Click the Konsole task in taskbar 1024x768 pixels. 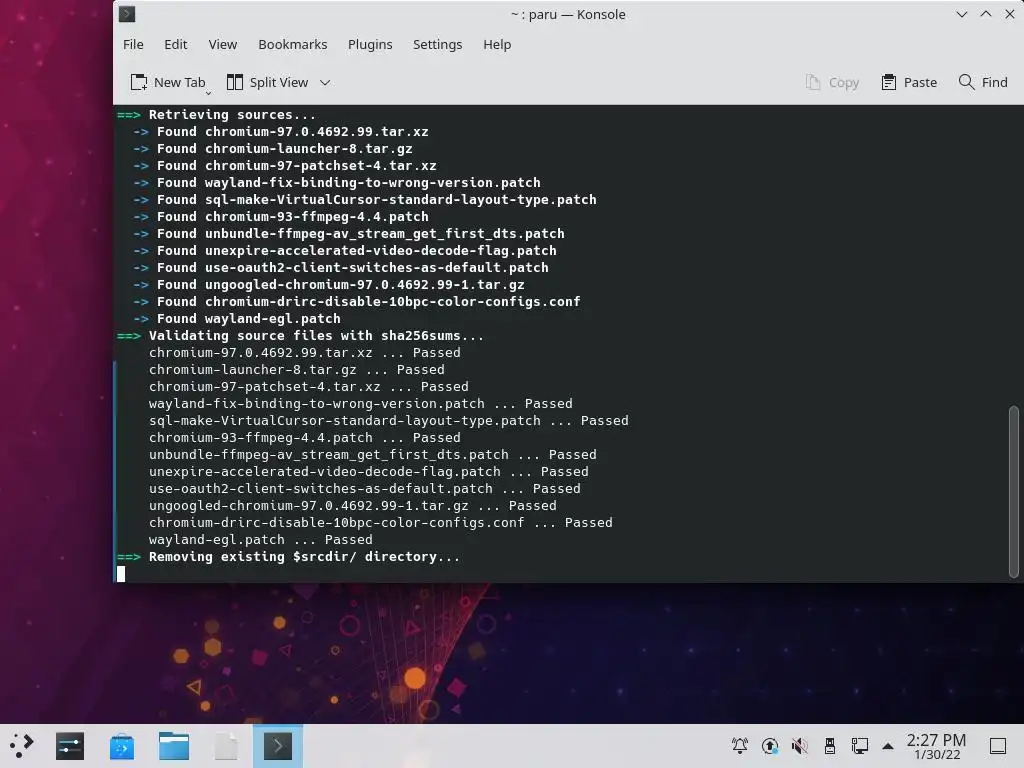click(278, 746)
